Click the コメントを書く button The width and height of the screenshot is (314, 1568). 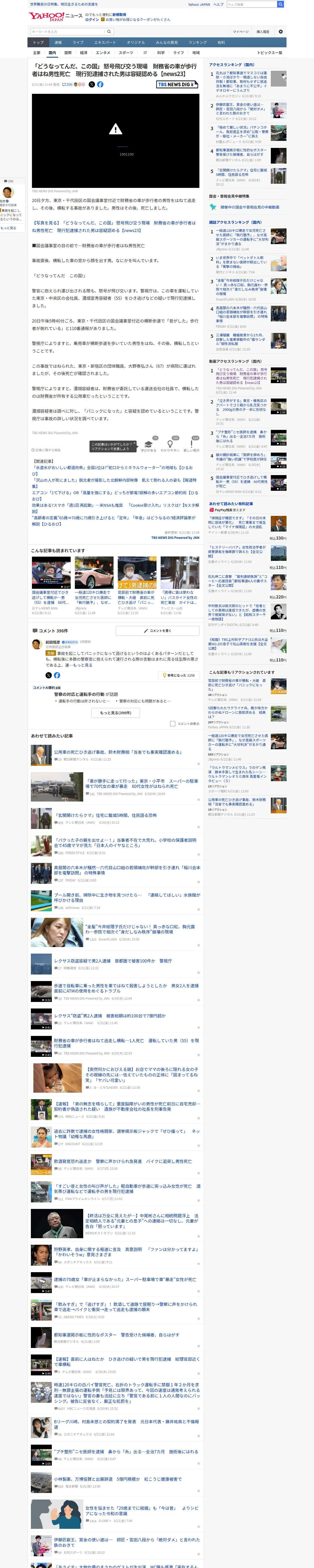(x=157, y=631)
